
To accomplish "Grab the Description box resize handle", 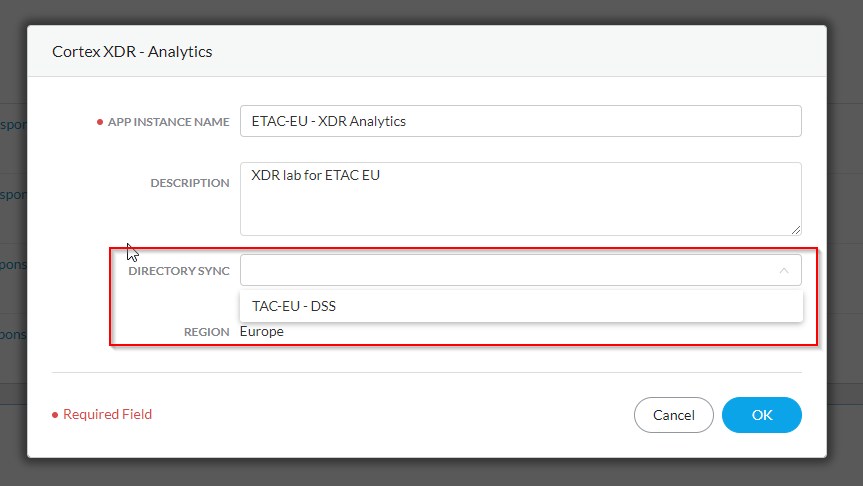I will [x=796, y=230].
